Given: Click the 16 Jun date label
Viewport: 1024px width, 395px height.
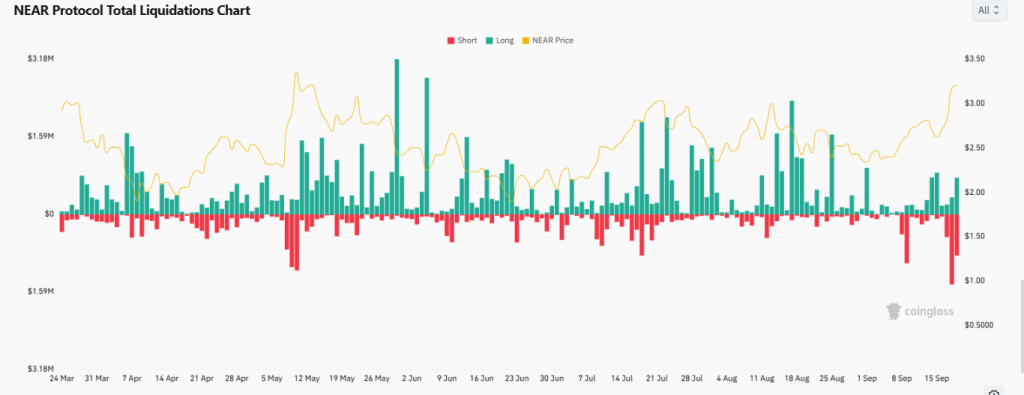Looking at the screenshot, I should 482,378.
